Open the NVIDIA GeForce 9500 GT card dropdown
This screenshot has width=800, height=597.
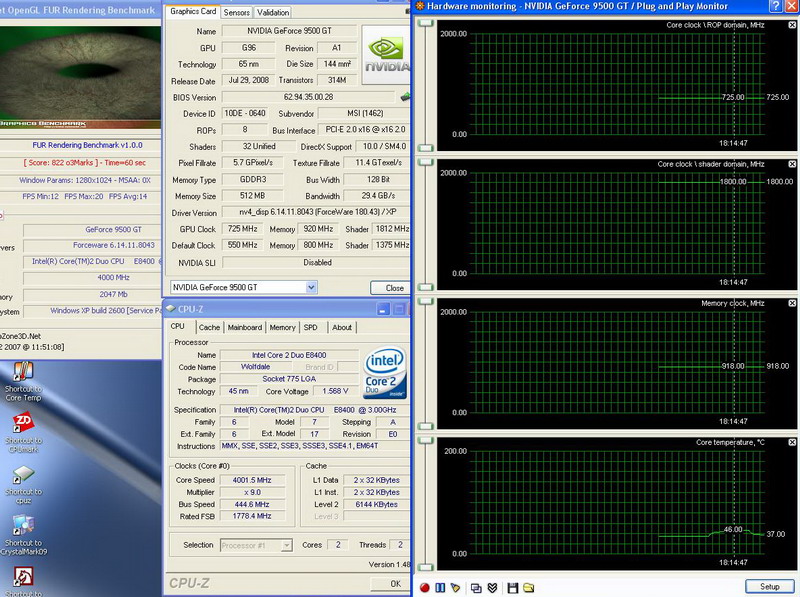311,287
